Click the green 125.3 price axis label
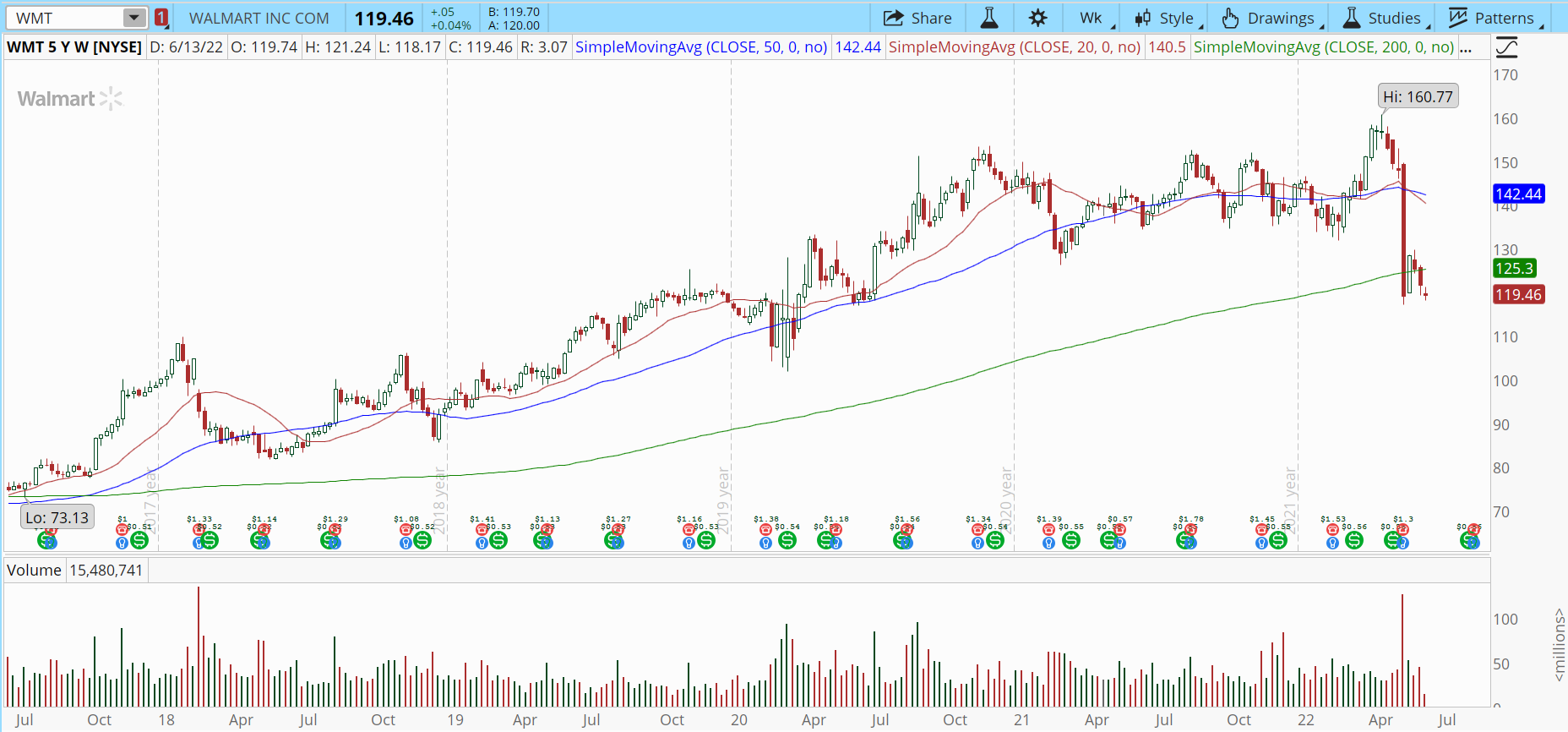 [x=1514, y=268]
